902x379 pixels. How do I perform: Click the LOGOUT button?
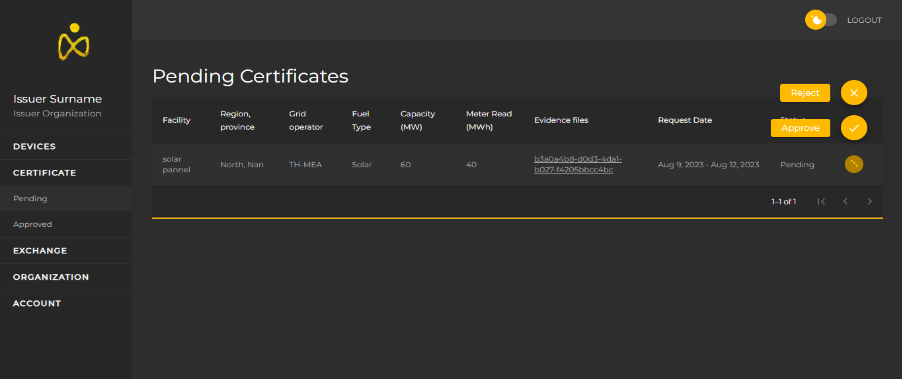(864, 20)
